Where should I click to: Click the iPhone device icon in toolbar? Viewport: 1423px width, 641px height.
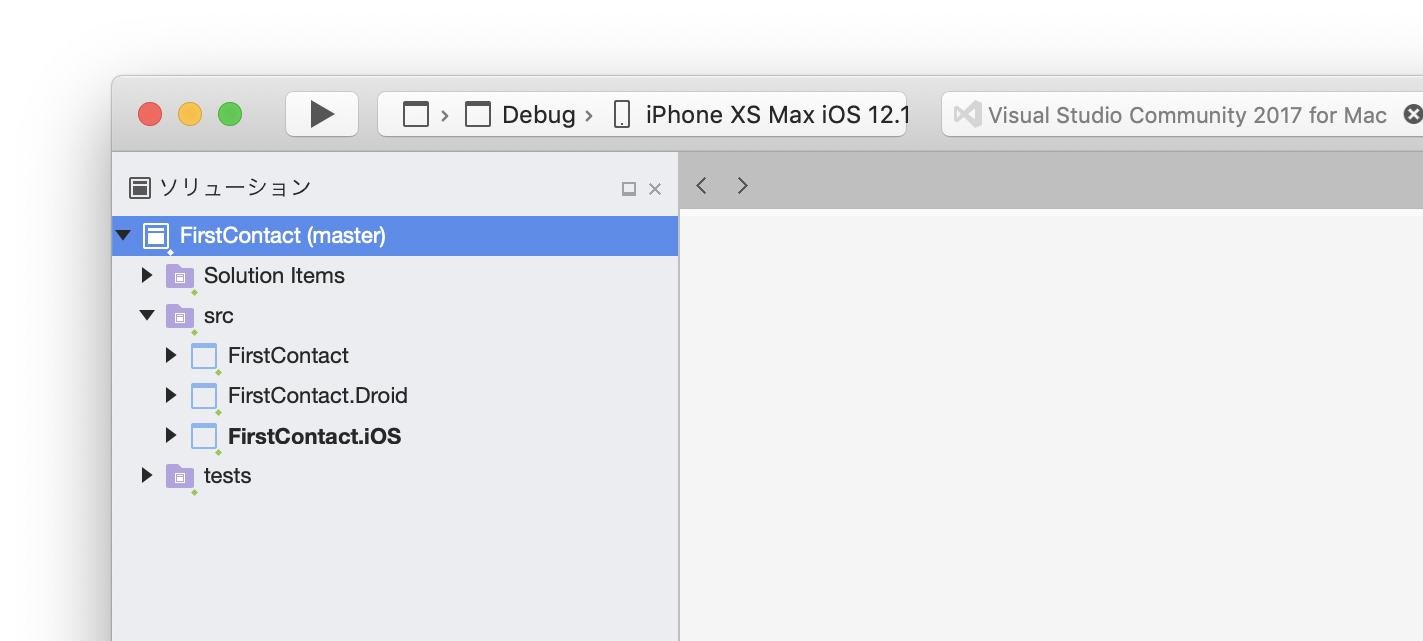click(622, 115)
